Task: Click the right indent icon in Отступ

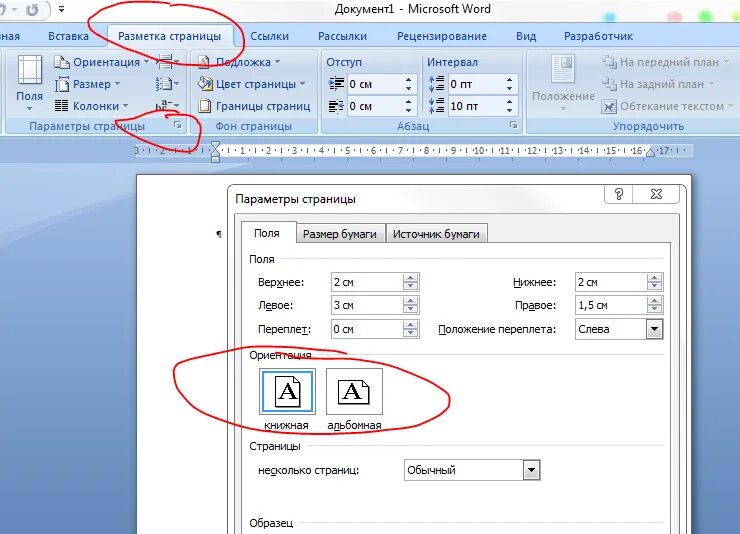Action: [336, 106]
